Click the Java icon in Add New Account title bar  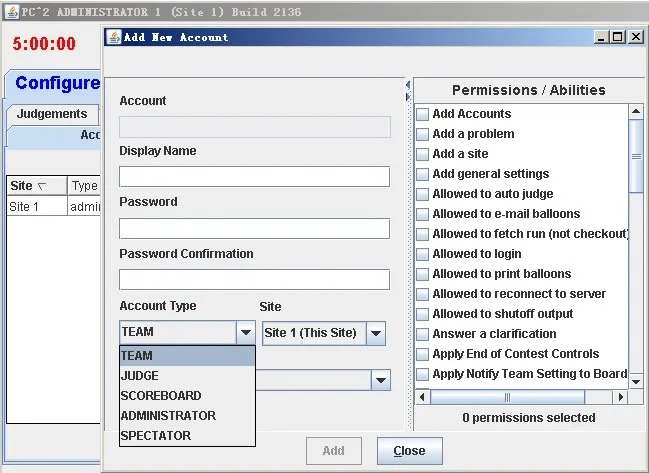pyautogui.click(x=114, y=37)
